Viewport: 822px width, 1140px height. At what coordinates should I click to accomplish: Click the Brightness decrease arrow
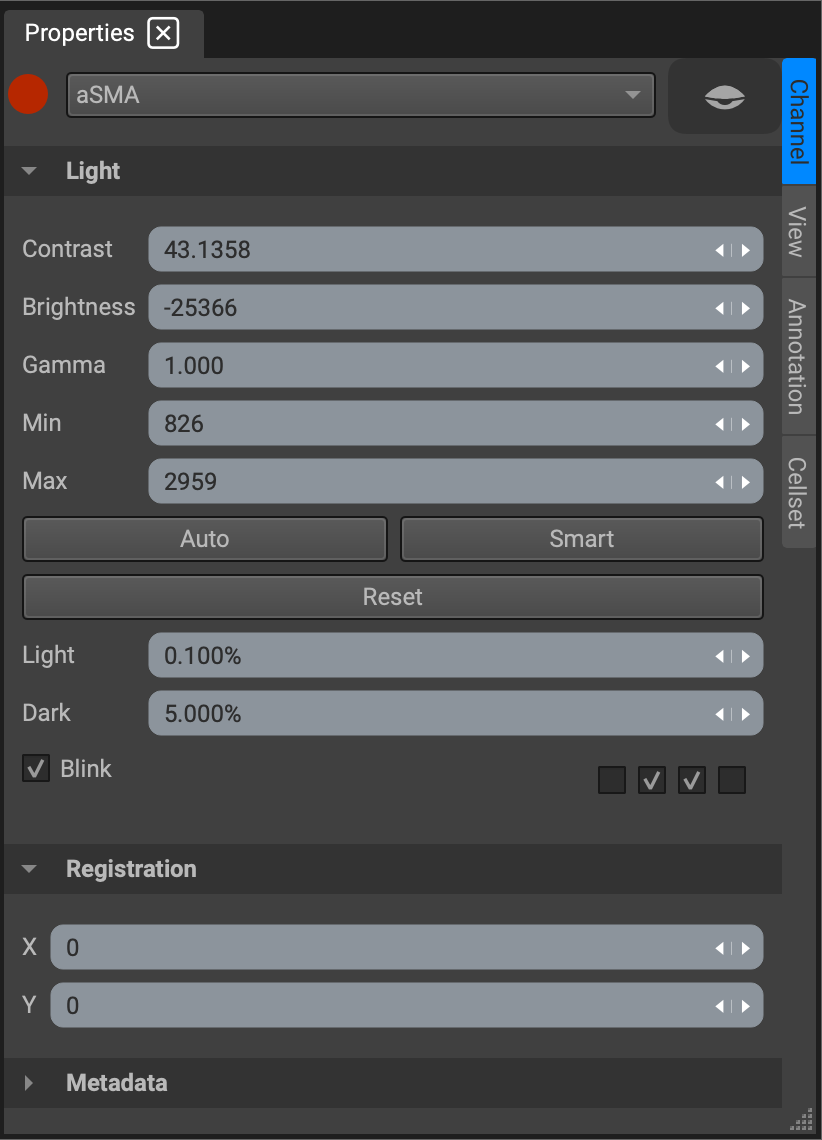point(720,308)
